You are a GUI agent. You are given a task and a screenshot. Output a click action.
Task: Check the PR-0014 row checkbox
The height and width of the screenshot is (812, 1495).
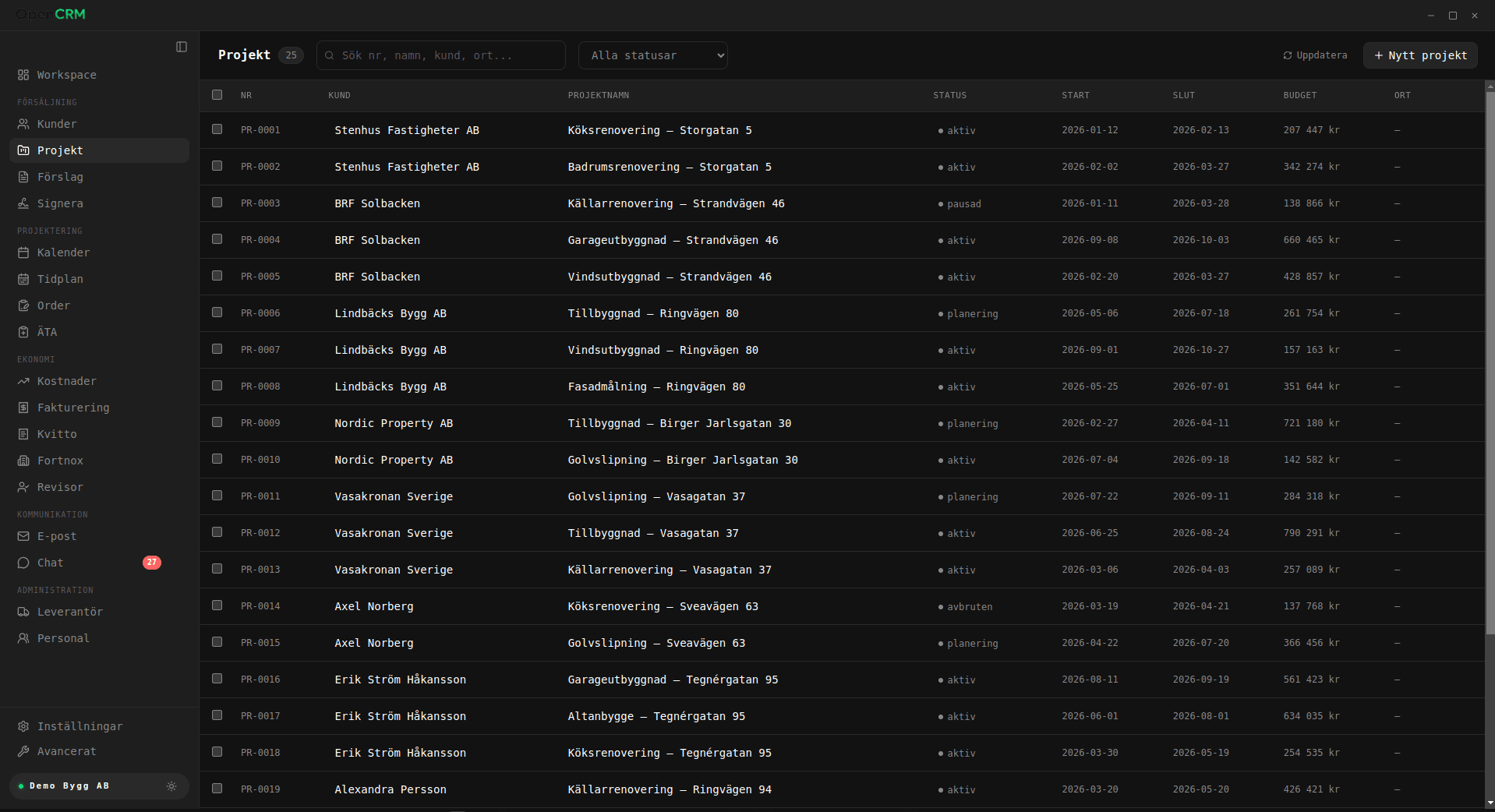coord(217,605)
